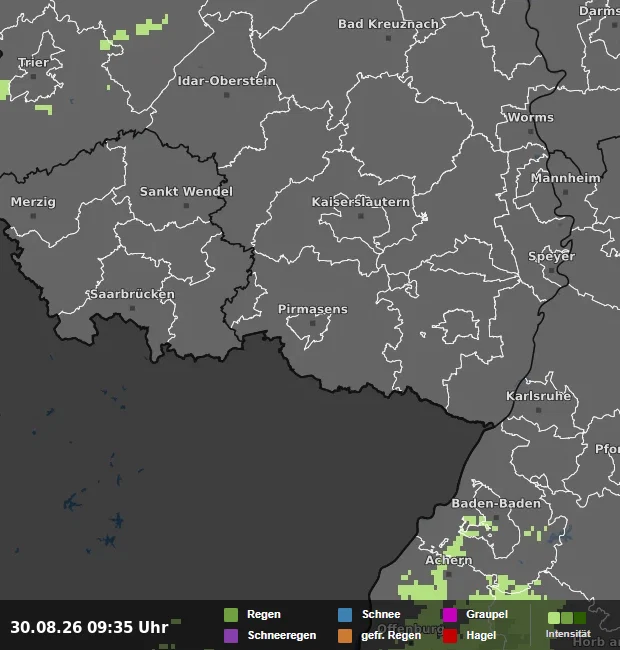Click the Merzig city marker

[33, 216]
